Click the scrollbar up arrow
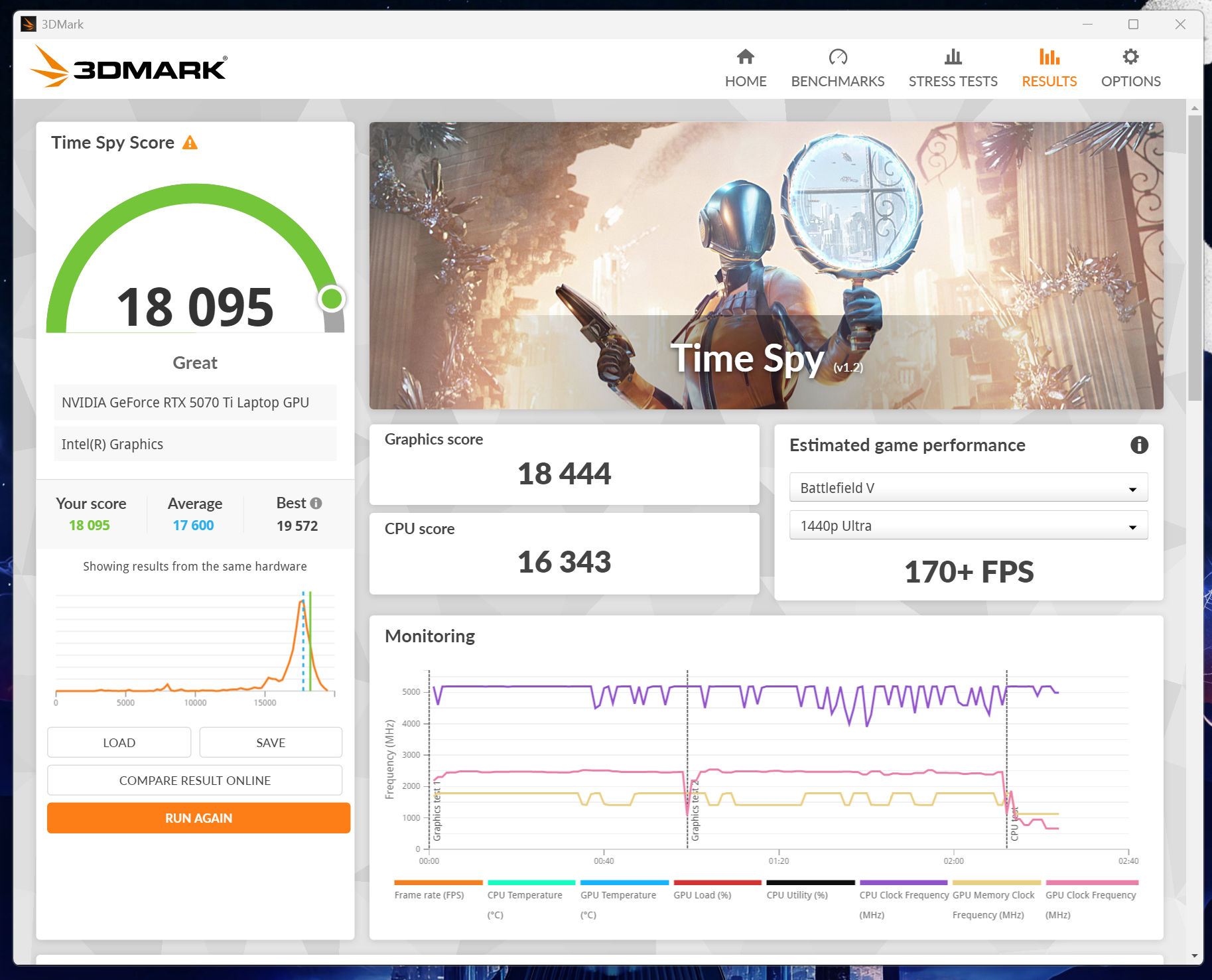 pyautogui.click(x=1195, y=107)
